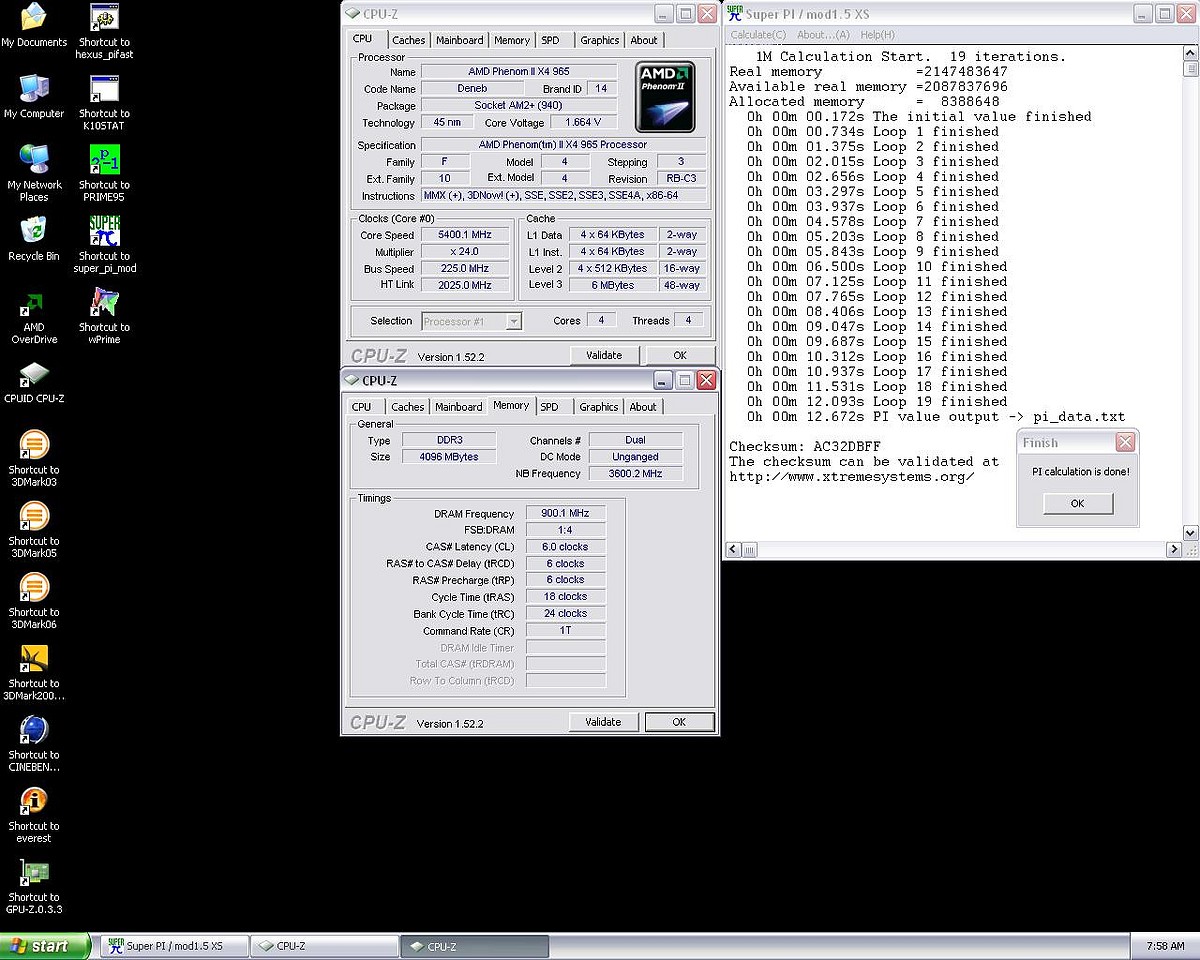Switch to Mainboard tab in upper CPU-Z
This screenshot has height=960, width=1200.
click(x=460, y=40)
